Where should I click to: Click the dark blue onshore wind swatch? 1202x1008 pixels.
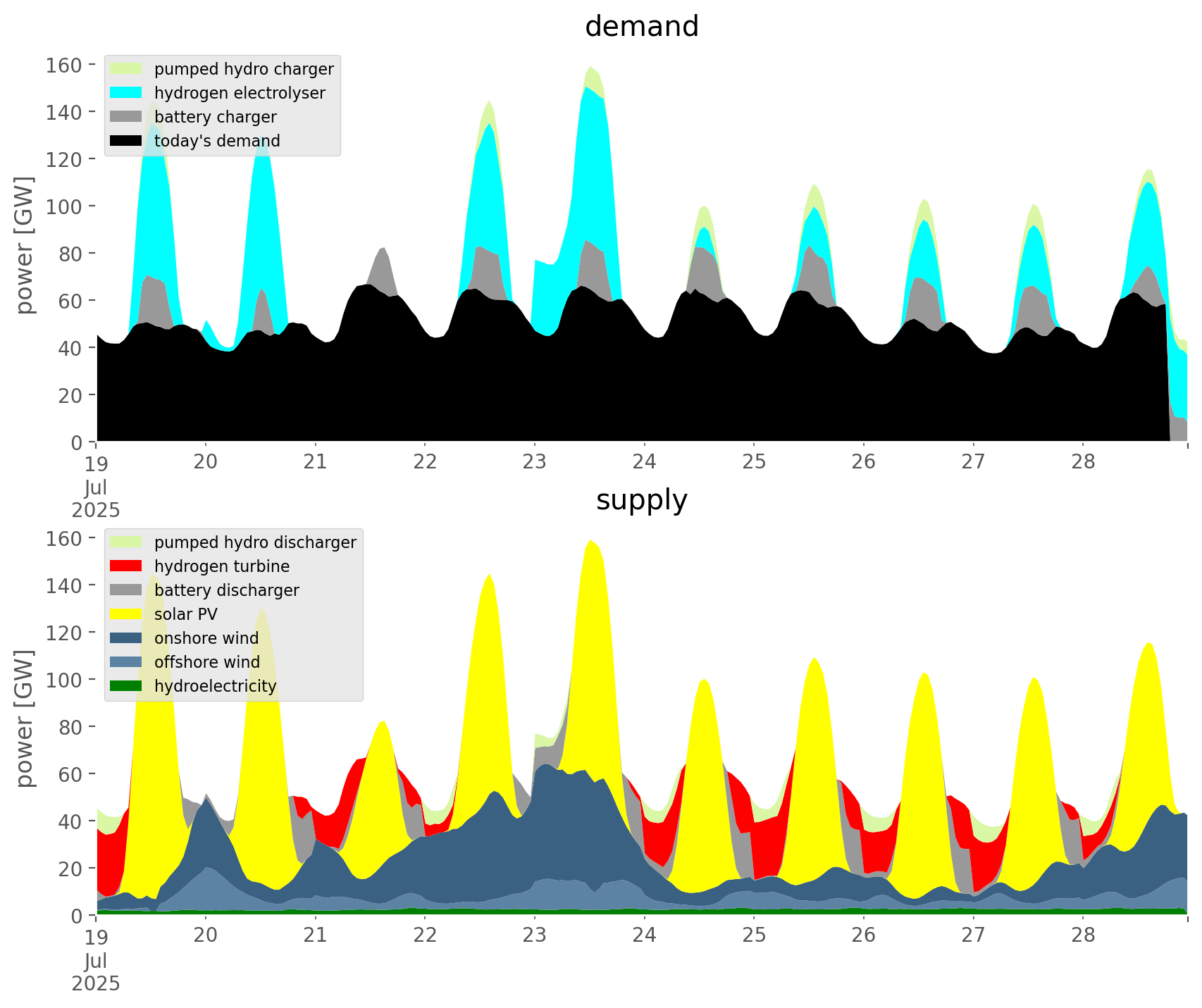(126, 638)
